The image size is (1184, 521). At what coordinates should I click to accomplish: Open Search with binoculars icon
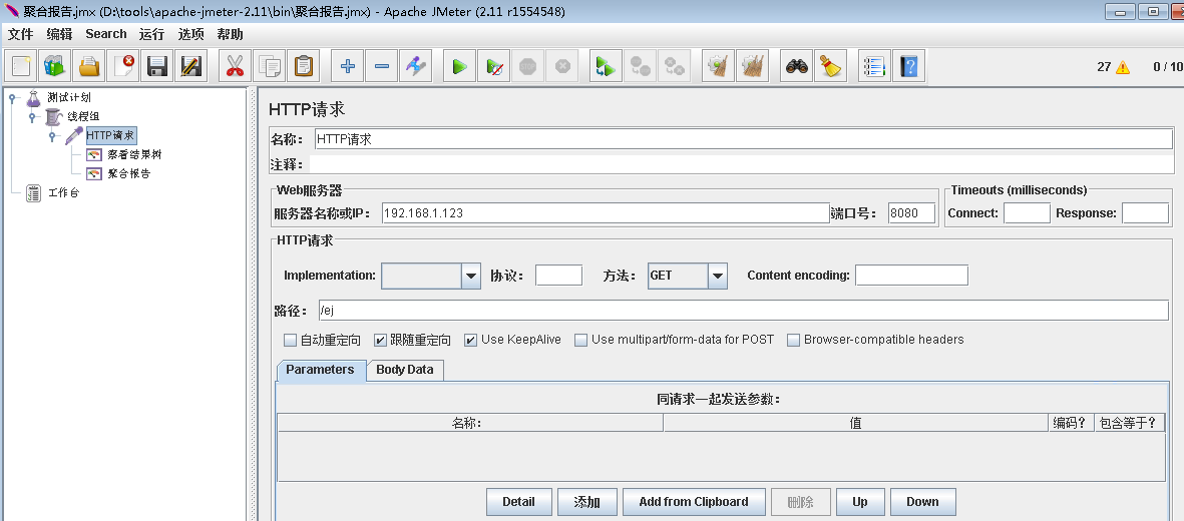point(797,66)
